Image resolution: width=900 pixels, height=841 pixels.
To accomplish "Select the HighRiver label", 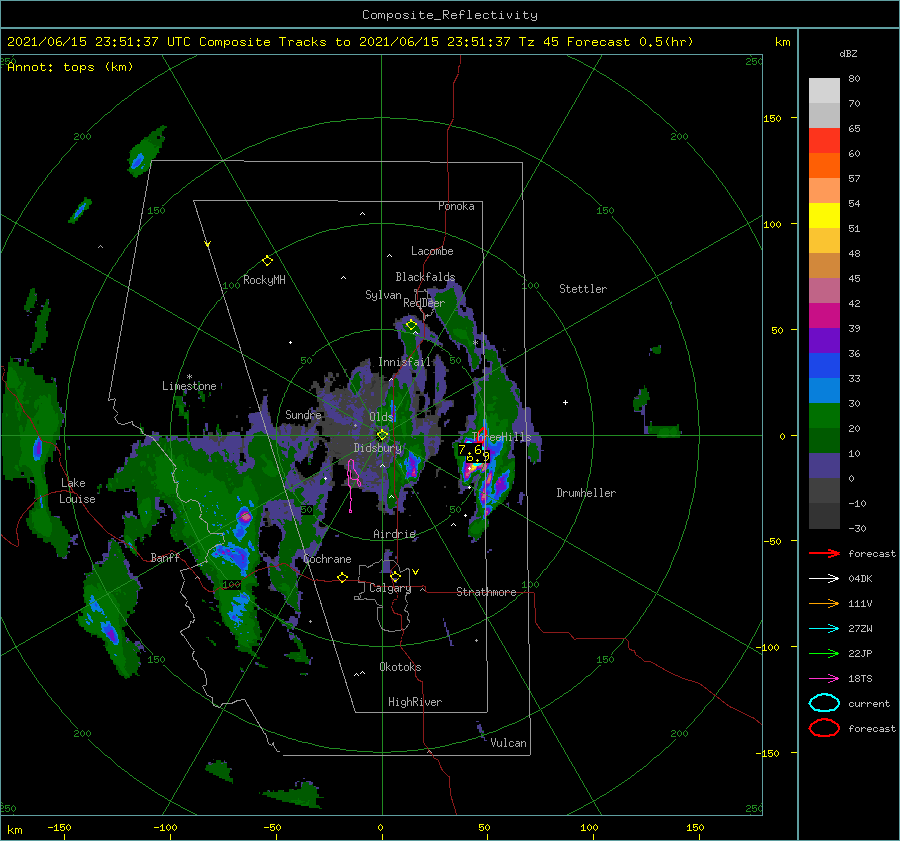I will (x=414, y=702).
